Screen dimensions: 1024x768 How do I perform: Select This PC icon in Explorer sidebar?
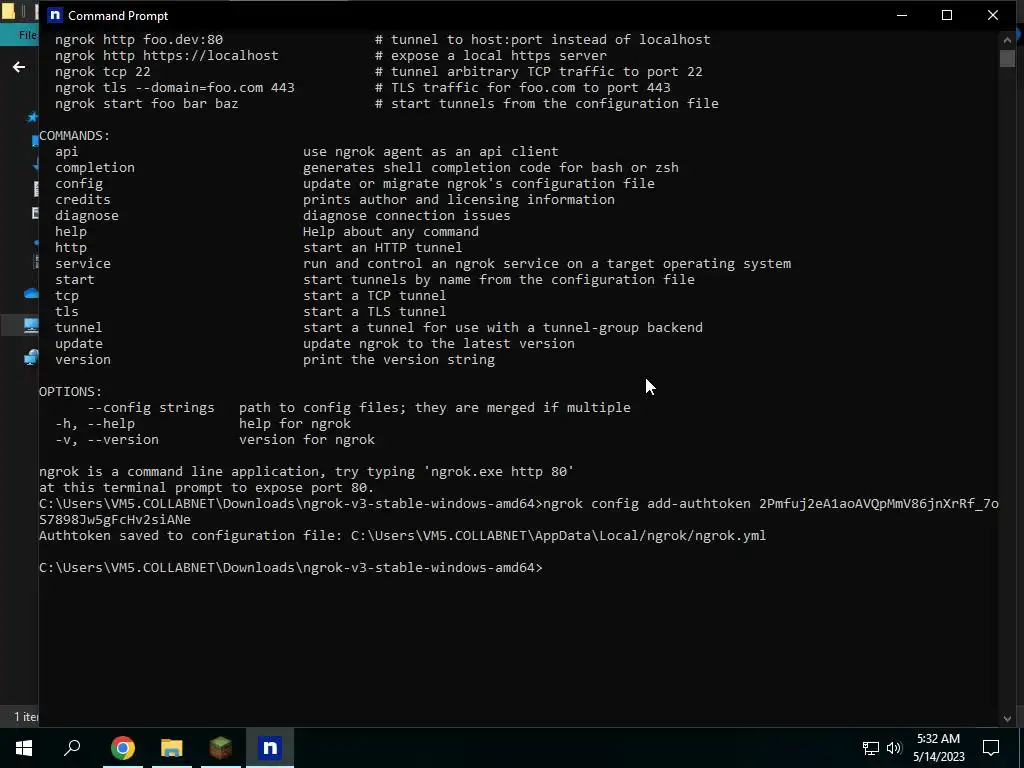[31, 325]
